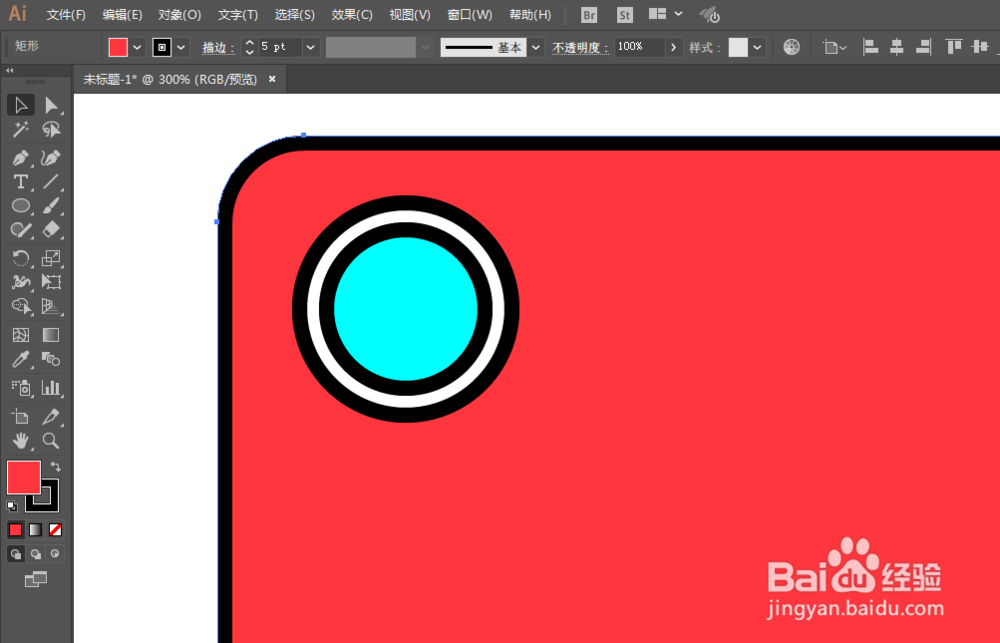Open the 编辑(E) menu
Viewport: 1000px width, 643px height.
click(122, 15)
